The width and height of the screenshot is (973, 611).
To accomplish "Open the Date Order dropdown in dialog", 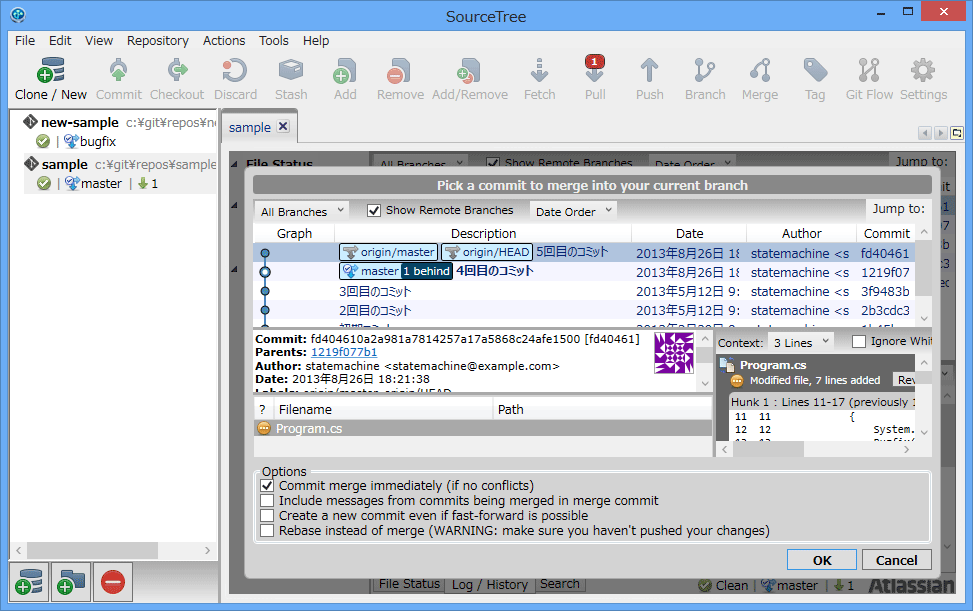I will (573, 212).
